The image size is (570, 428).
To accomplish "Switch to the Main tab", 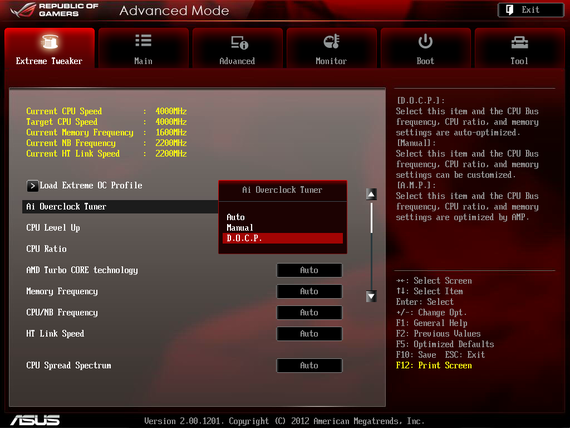I will point(143,48).
